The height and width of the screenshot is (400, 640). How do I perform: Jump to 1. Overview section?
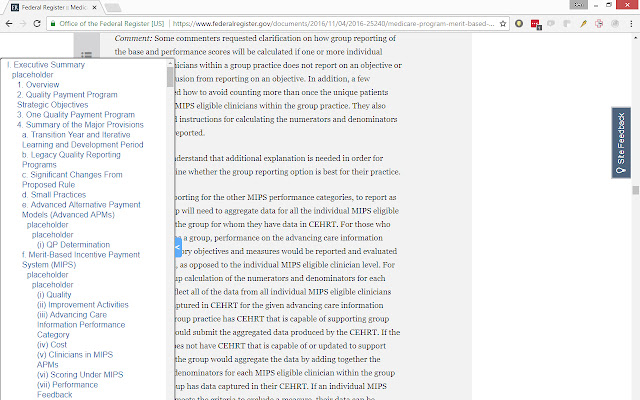tap(38, 84)
